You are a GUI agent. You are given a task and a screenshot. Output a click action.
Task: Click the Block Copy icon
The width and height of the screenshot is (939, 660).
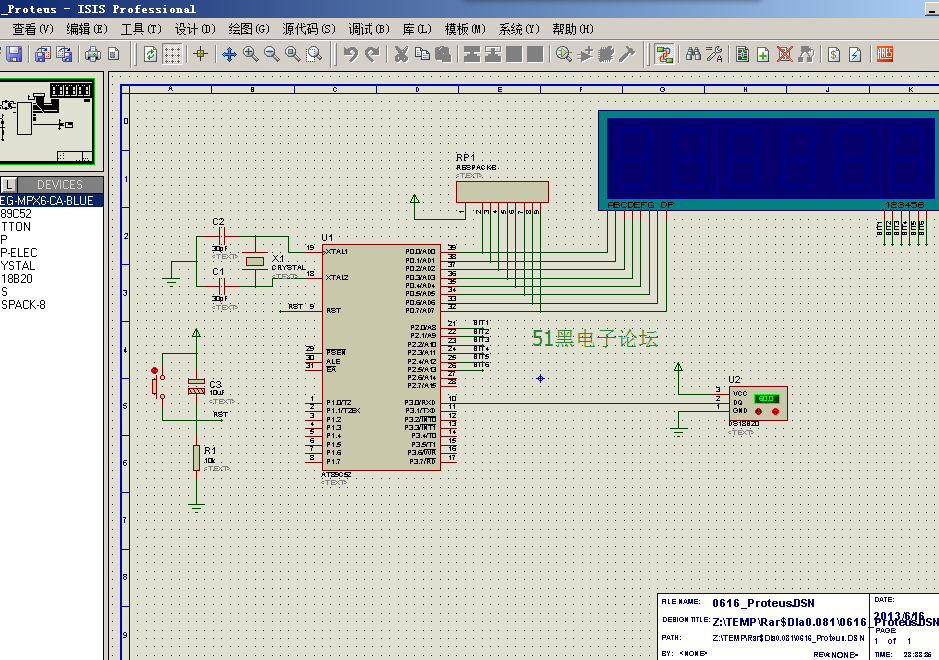472,55
